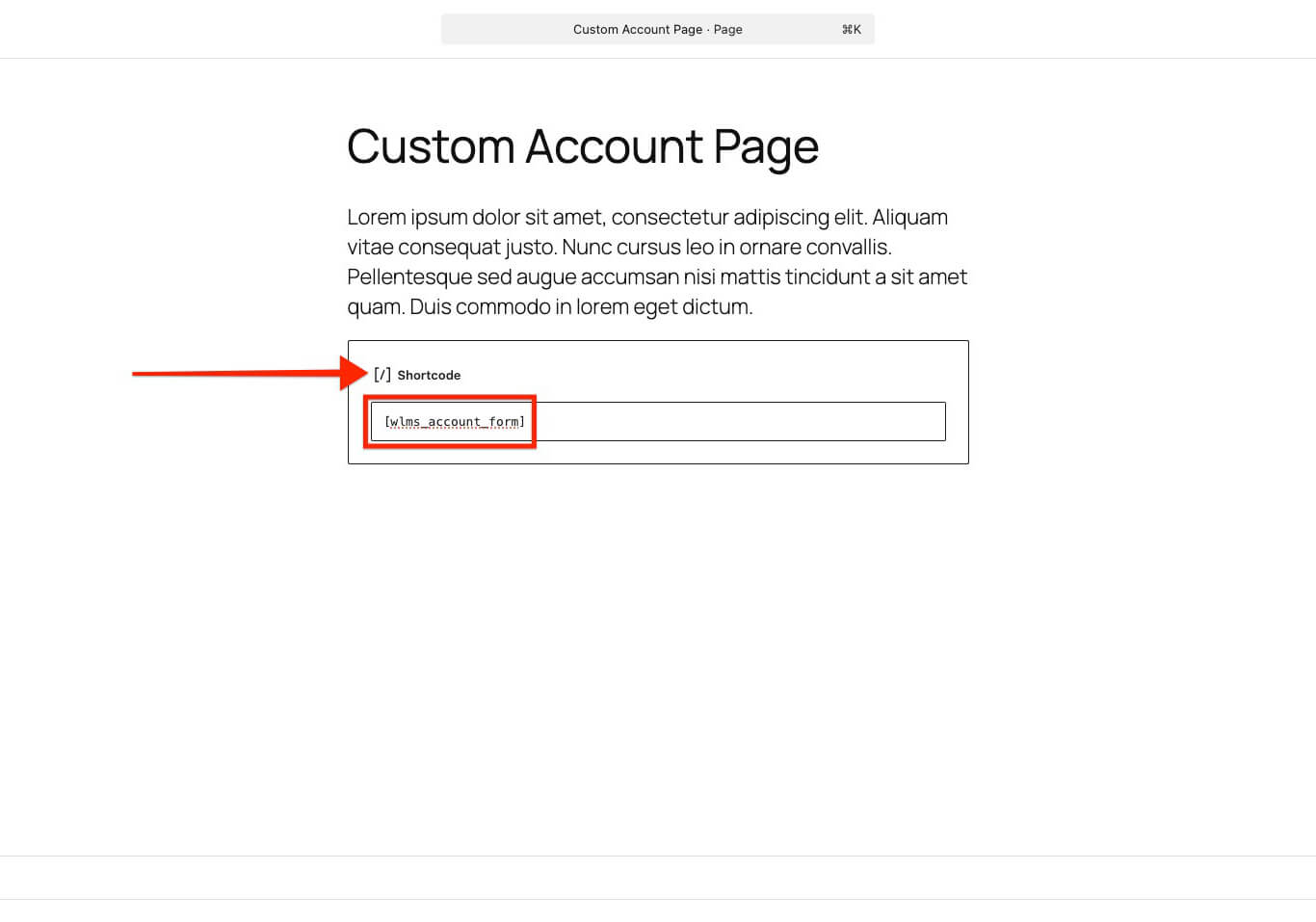Viewport: 1316px width, 922px height.
Task: Click the ⌘K command palette shortcut indicator
Action: click(x=852, y=29)
